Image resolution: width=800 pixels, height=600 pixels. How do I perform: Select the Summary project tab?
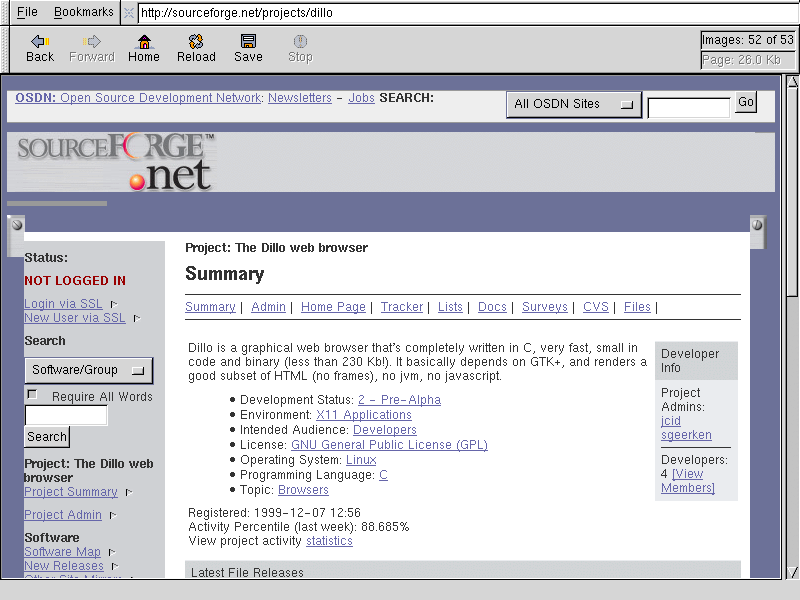click(x=210, y=307)
